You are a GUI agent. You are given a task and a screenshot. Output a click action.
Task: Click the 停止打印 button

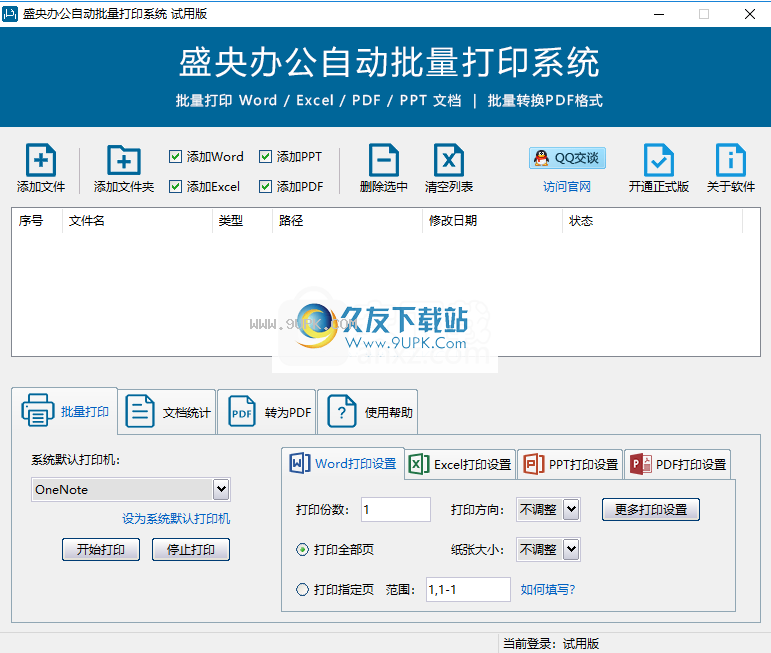191,549
